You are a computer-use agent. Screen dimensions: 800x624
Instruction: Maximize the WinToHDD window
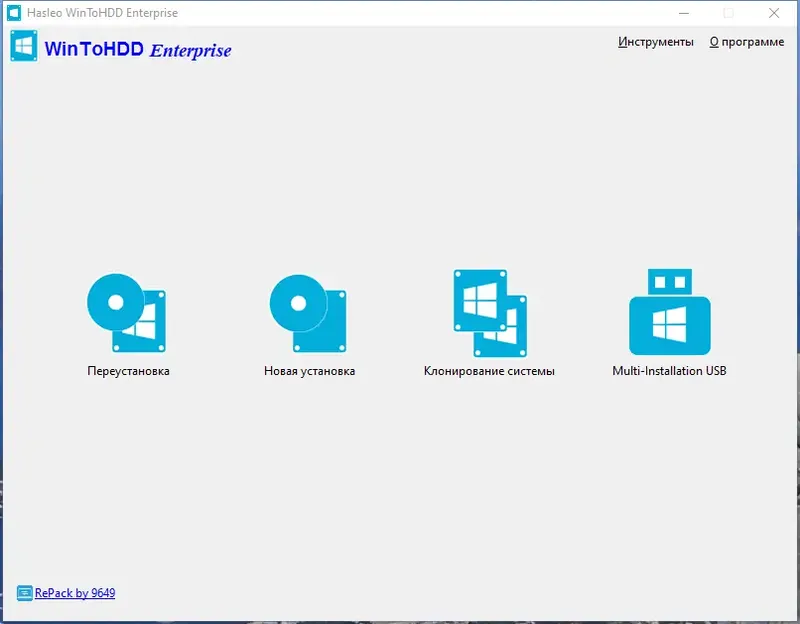tap(725, 13)
